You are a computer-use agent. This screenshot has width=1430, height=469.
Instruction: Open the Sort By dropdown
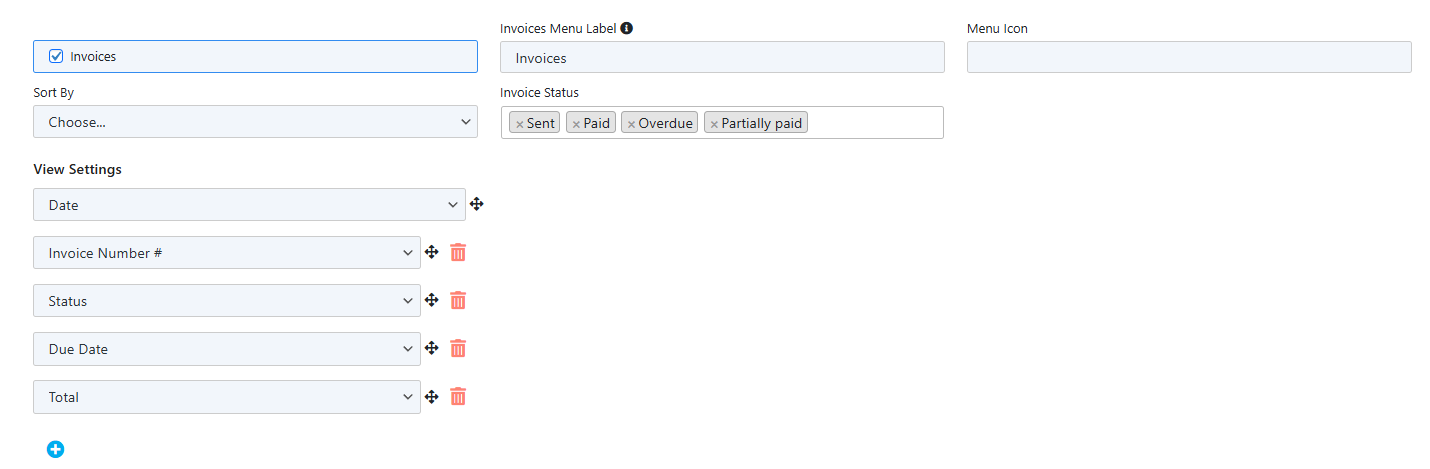tap(255, 122)
